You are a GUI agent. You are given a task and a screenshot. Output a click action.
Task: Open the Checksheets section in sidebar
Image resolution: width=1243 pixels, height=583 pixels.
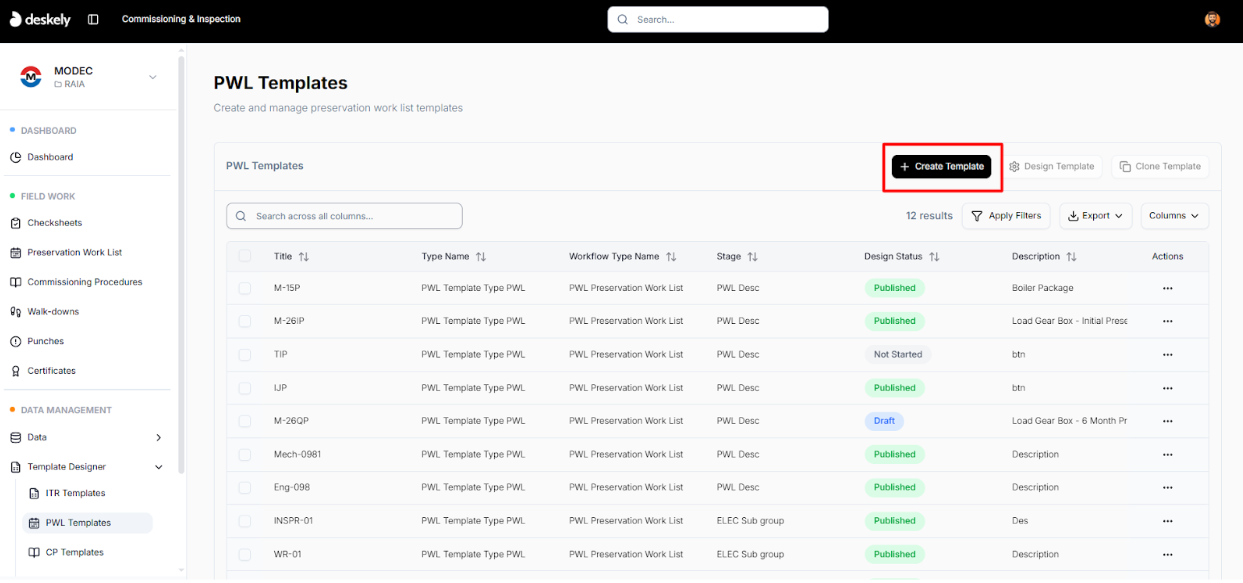pos(54,222)
